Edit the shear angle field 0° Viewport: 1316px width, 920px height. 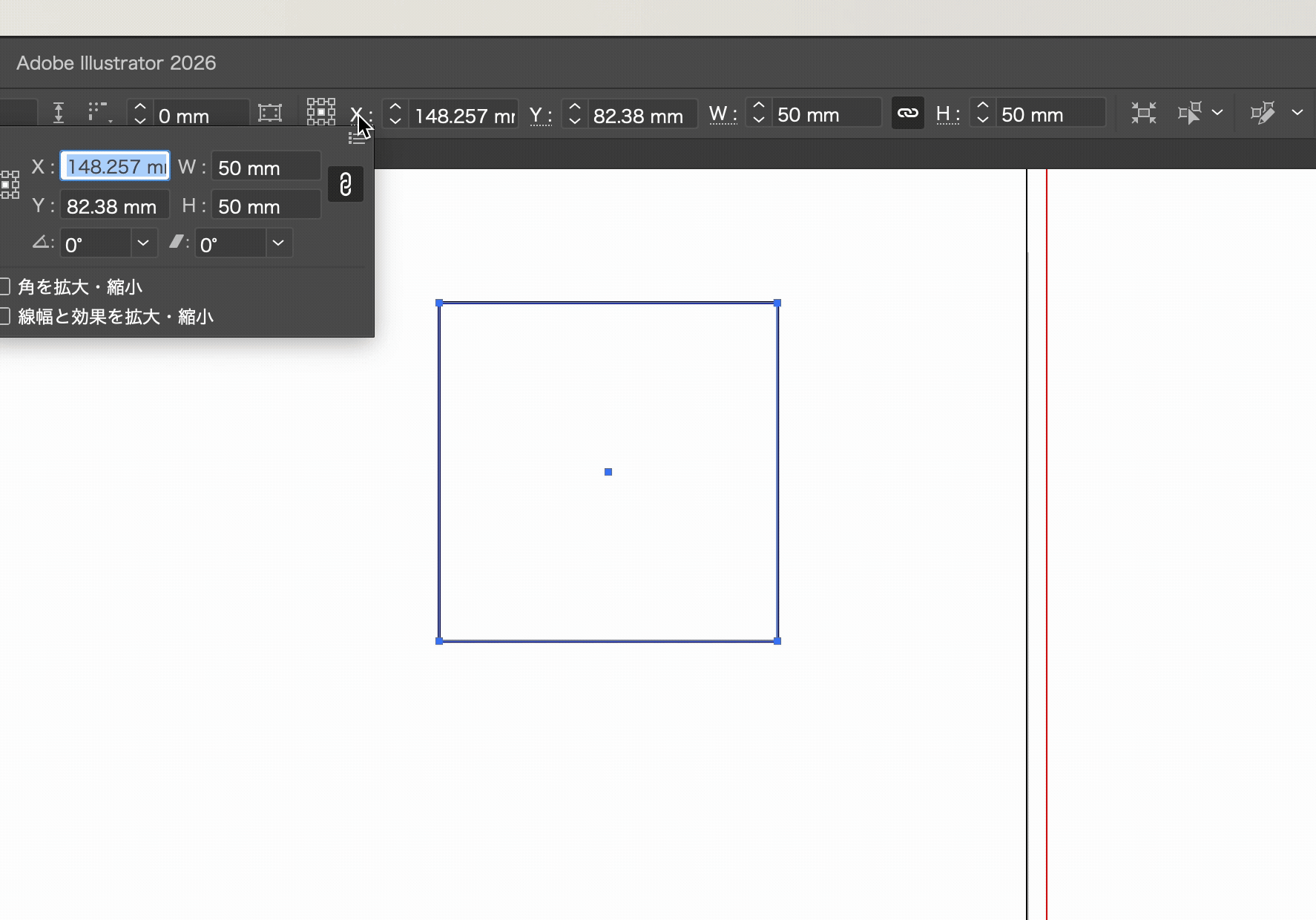pyautogui.click(x=231, y=244)
